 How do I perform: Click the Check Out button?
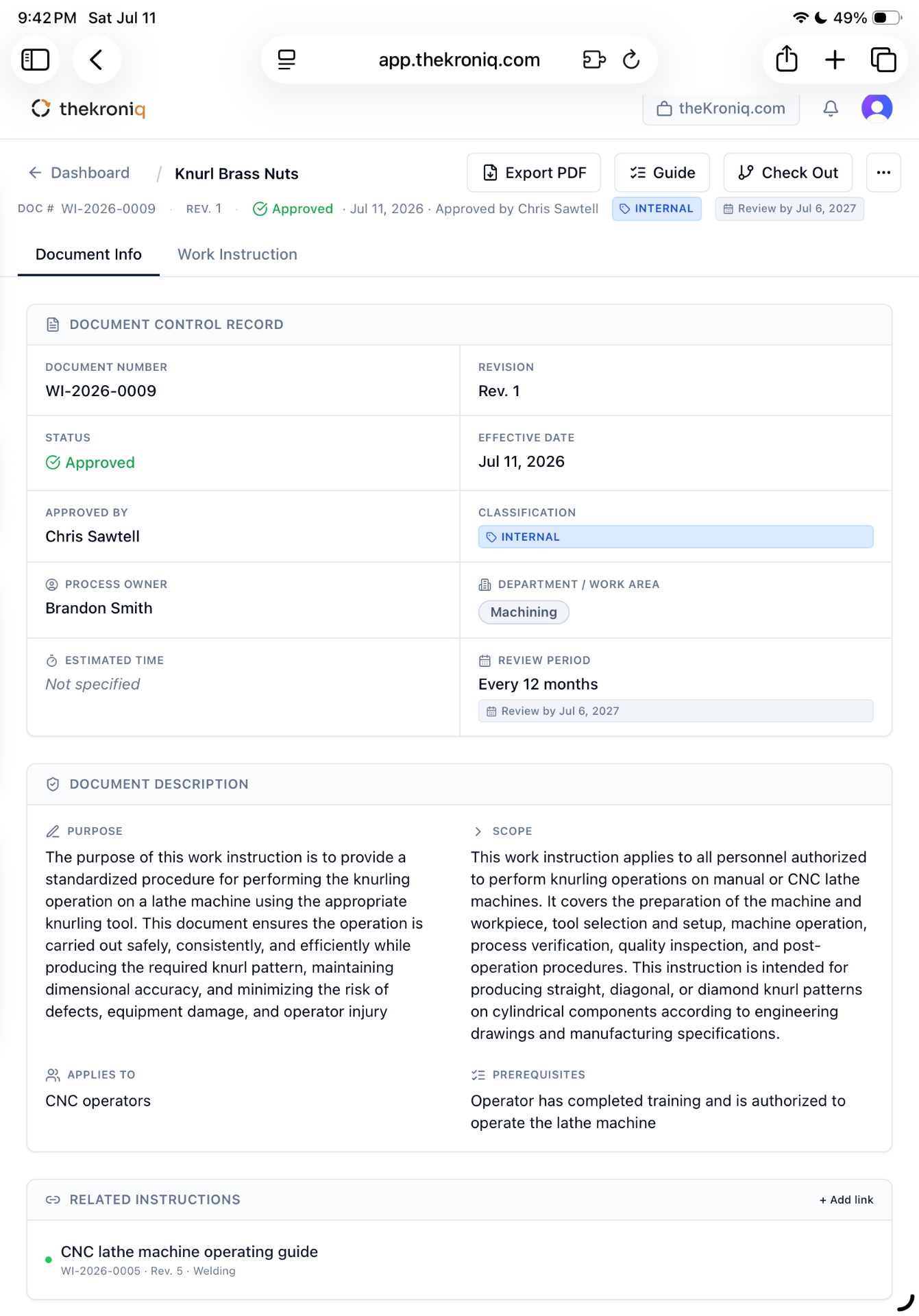[788, 173]
